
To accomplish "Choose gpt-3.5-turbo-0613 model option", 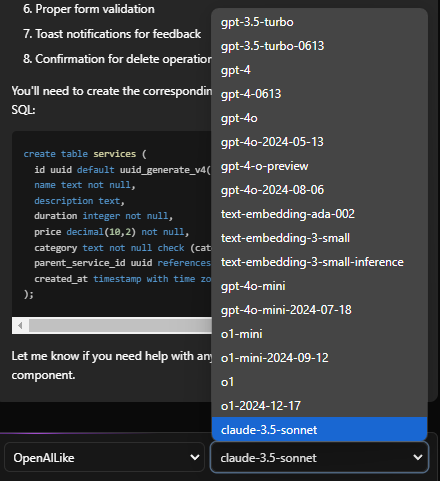I will click(x=319, y=46).
